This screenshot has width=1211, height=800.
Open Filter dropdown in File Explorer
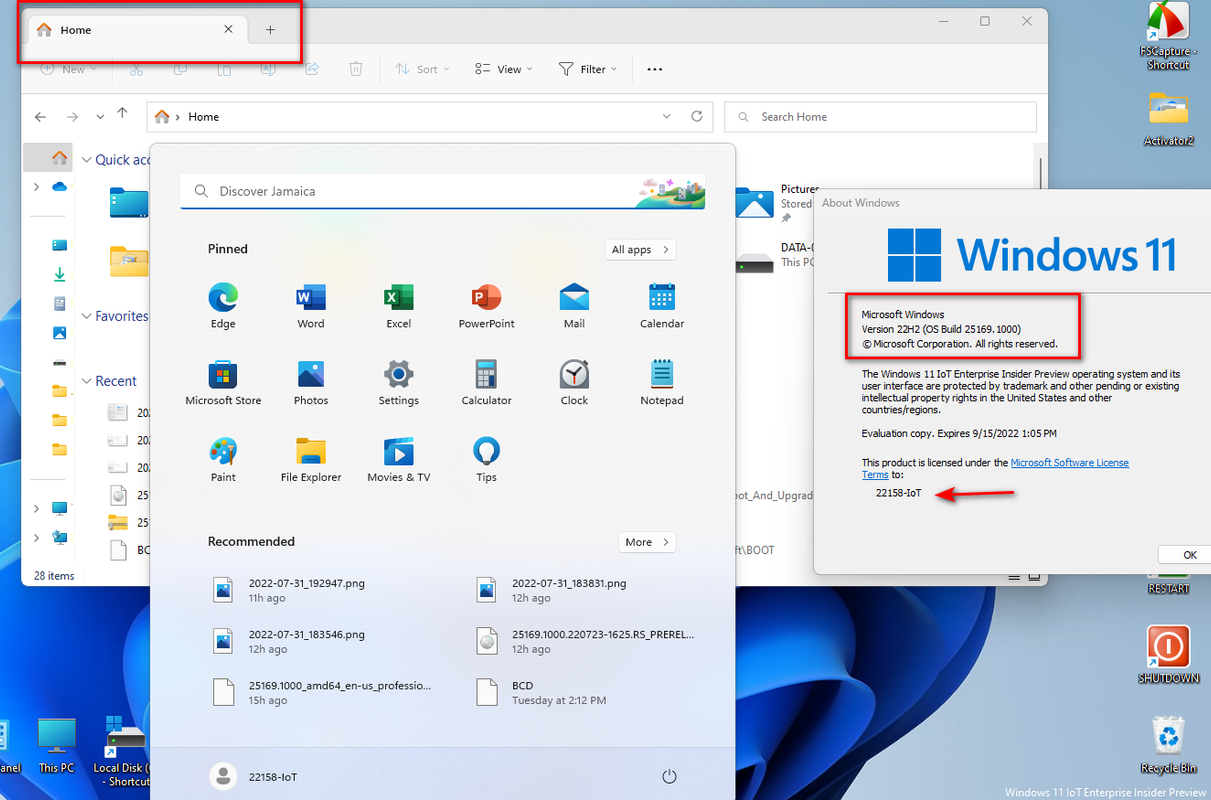click(588, 69)
